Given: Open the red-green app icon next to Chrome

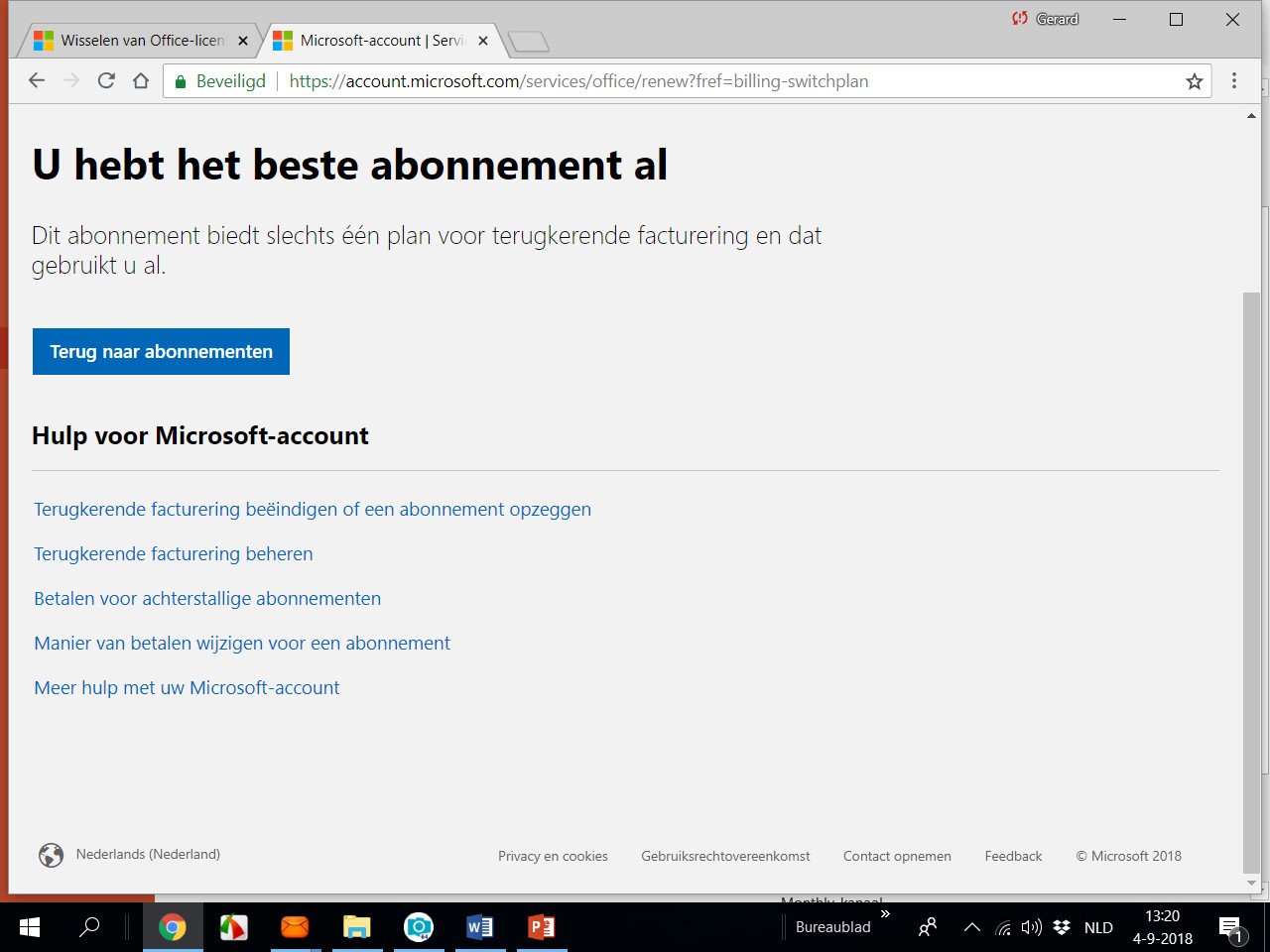Looking at the screenshot, I should click(x=233, y=927).
